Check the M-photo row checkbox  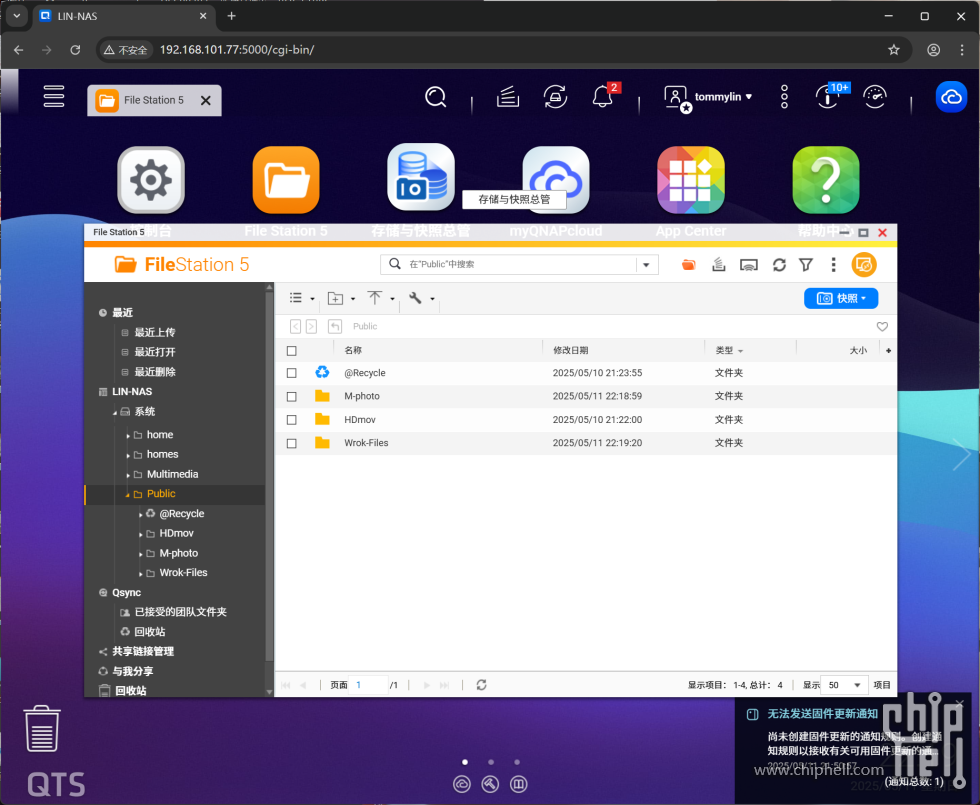pyautogui.click(x=291, y=396)
